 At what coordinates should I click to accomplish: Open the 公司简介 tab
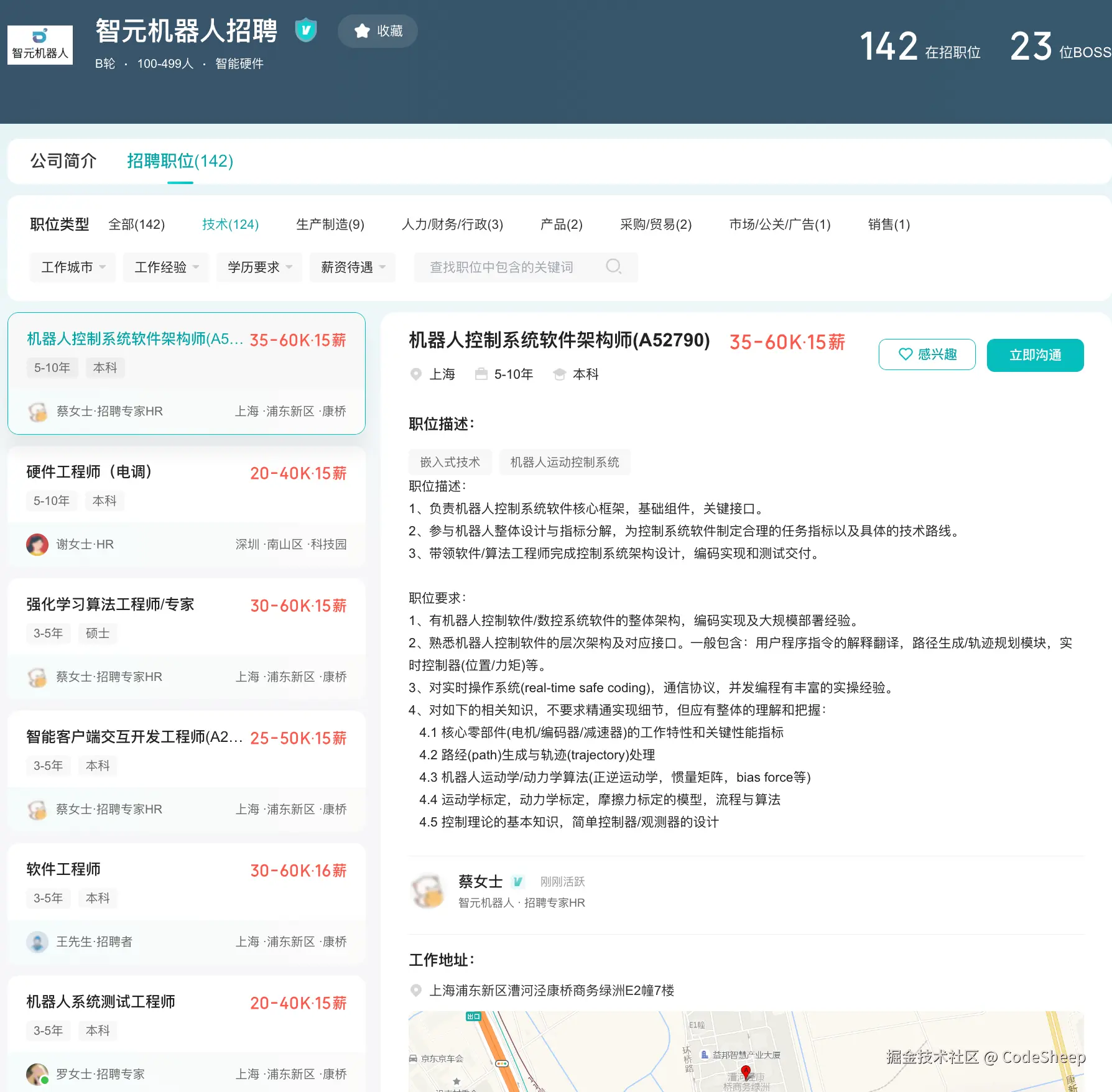(63, 161)
